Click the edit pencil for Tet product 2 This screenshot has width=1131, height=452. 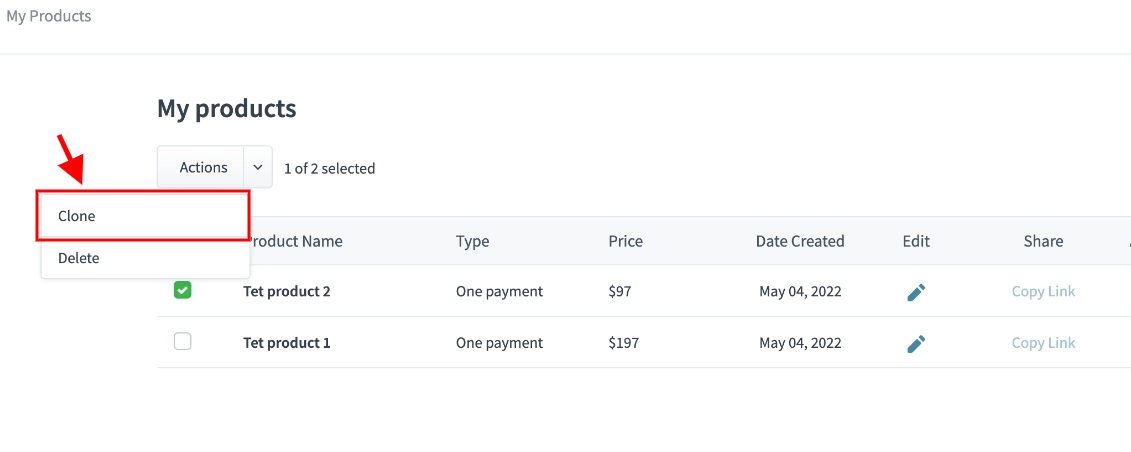click(x=916, y=292)
